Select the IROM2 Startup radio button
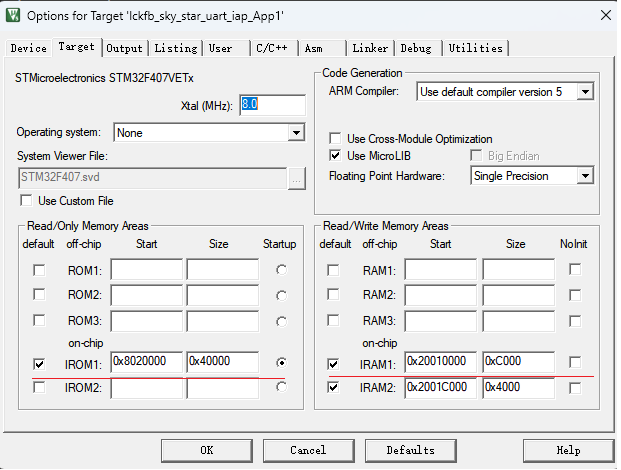The width and height of the screenshot is (621, 470). click(281, 387)
